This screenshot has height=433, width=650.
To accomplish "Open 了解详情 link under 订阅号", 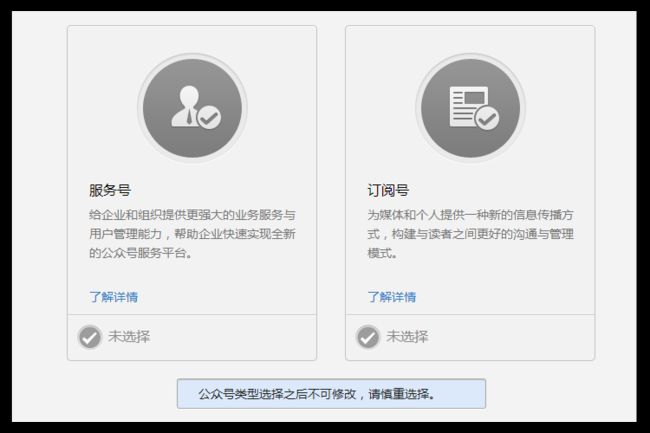I will coord(392,297).
